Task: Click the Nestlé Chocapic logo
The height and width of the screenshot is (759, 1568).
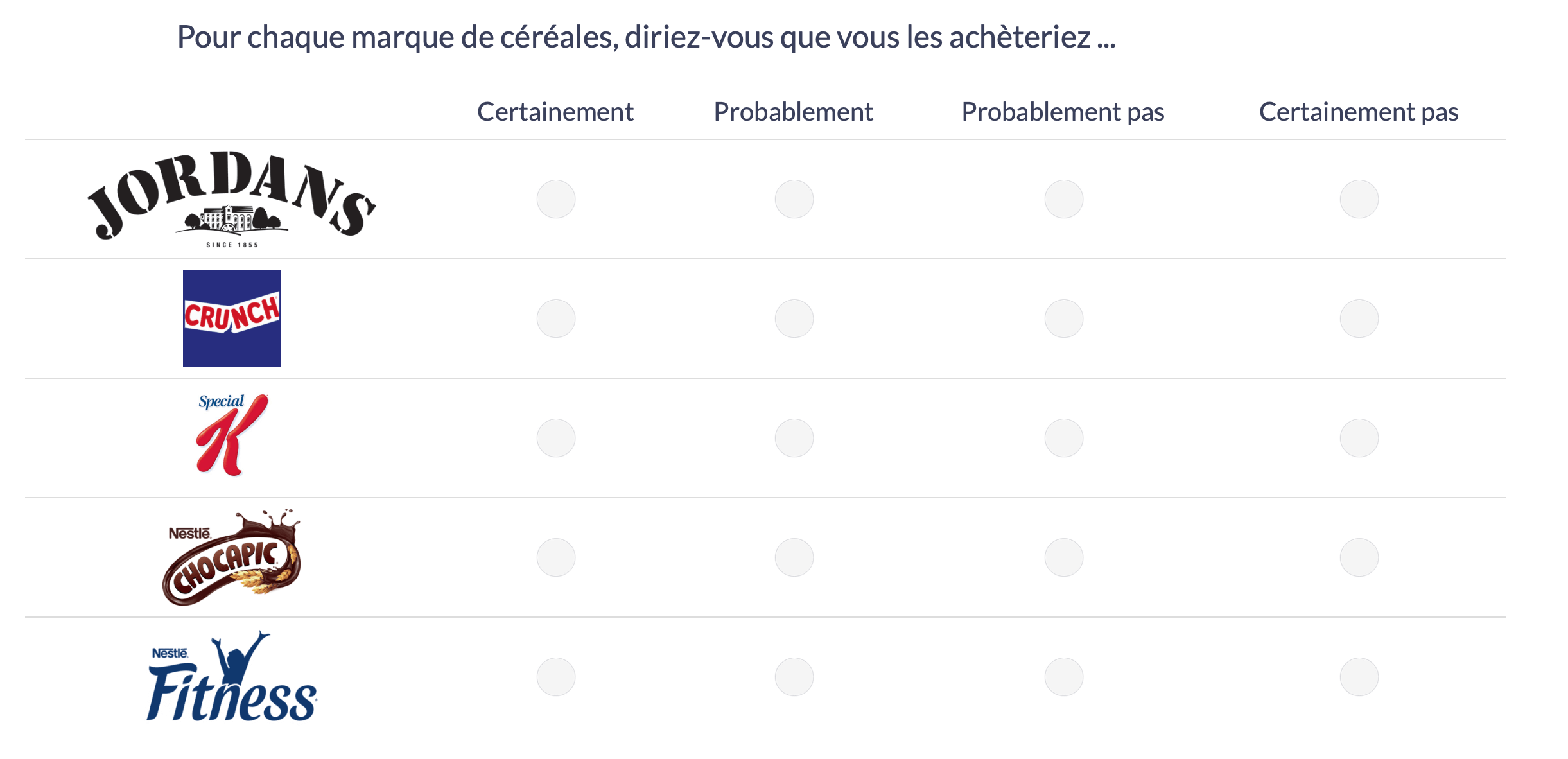Action: pyautogui.click(x=232, y=557)
